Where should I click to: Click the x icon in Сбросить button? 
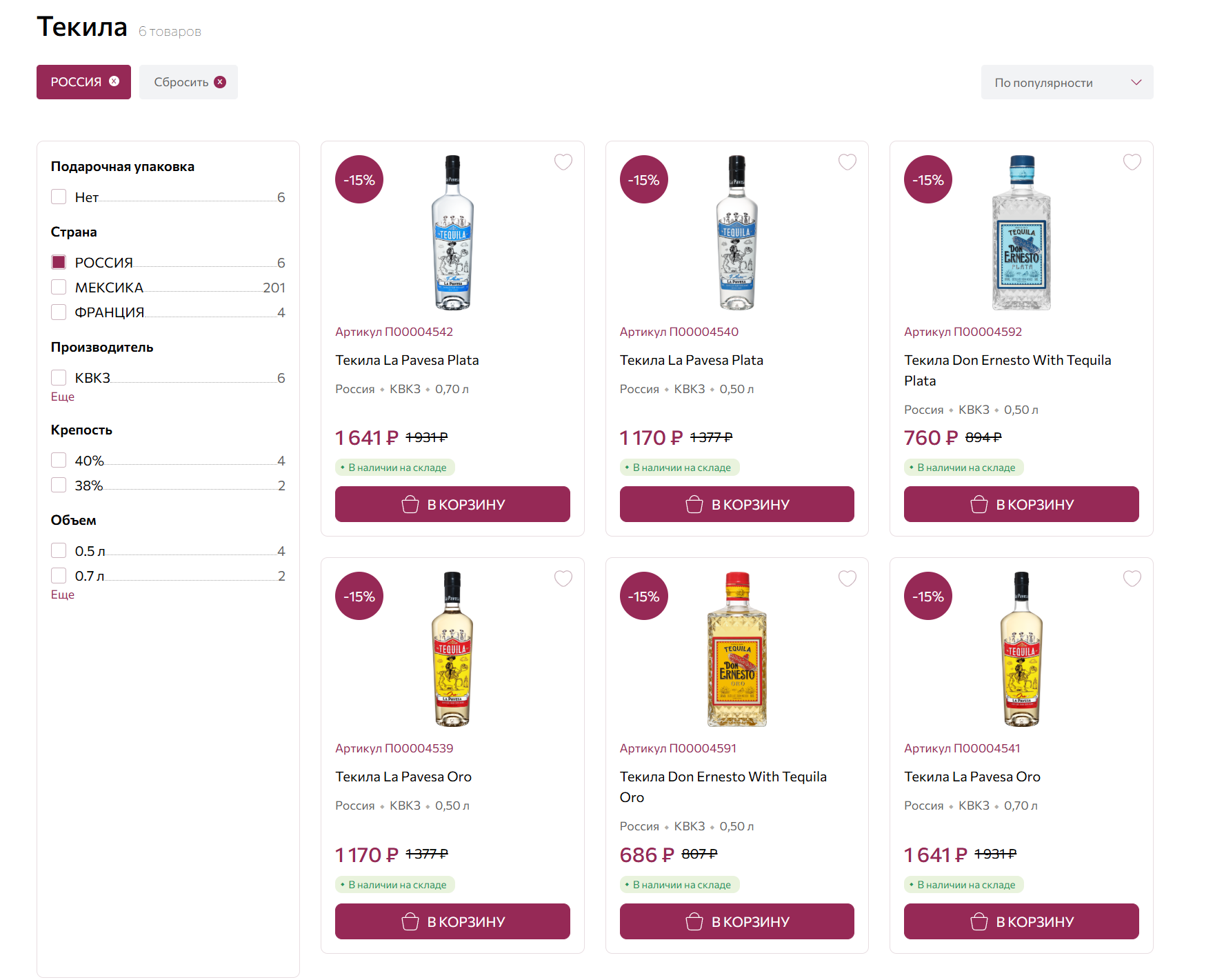[x=220, y=82]
